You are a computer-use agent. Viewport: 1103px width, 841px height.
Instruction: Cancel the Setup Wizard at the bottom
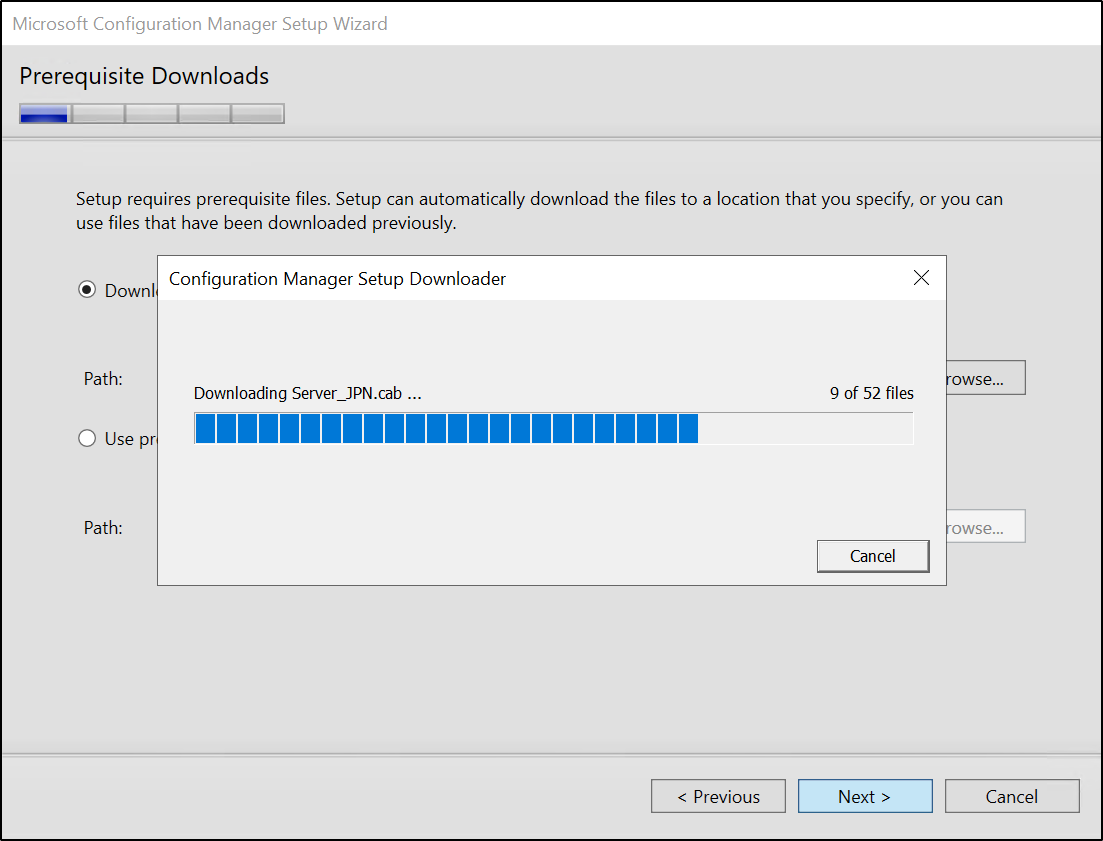pos(1012,796)
